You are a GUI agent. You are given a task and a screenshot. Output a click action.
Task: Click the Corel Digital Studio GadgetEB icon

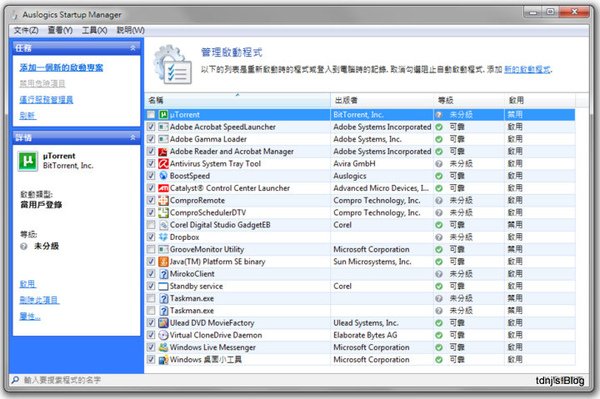click(x=163, y=225)
